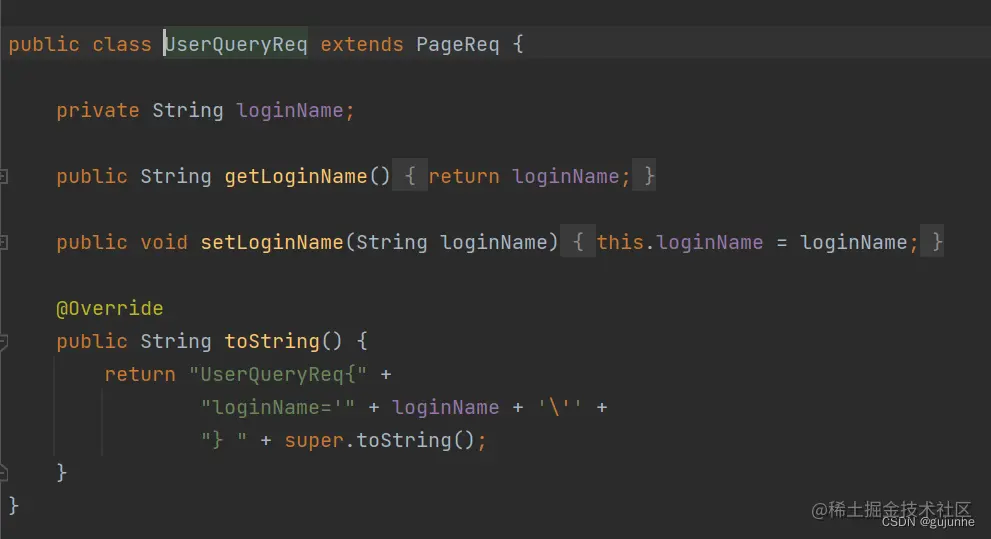This screenshot has height=539, width=991.
Task: Click the "UserQueryReq{" string literal
Action: pos(278,374)
